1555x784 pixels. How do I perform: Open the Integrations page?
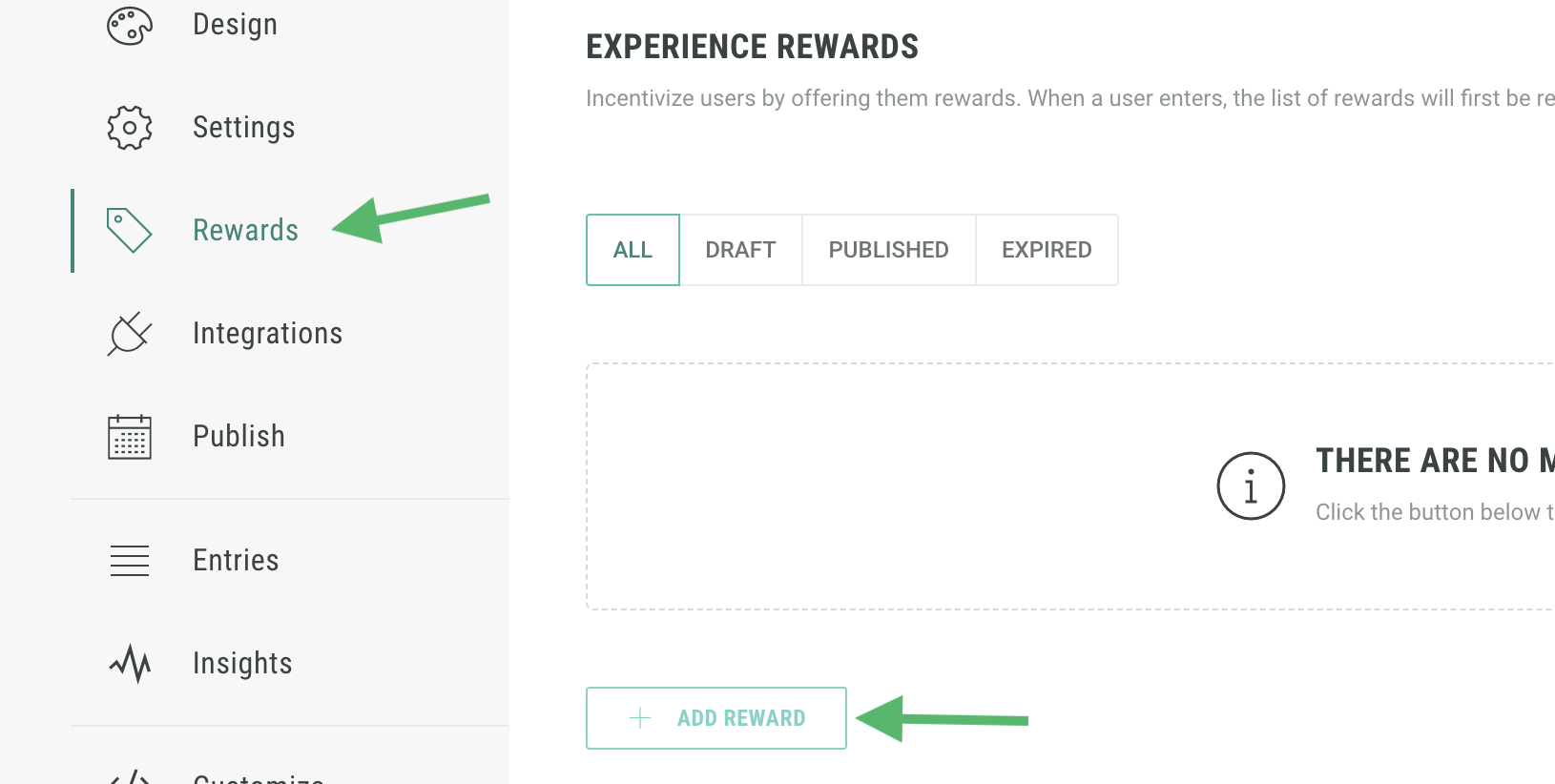coord(267,334)
